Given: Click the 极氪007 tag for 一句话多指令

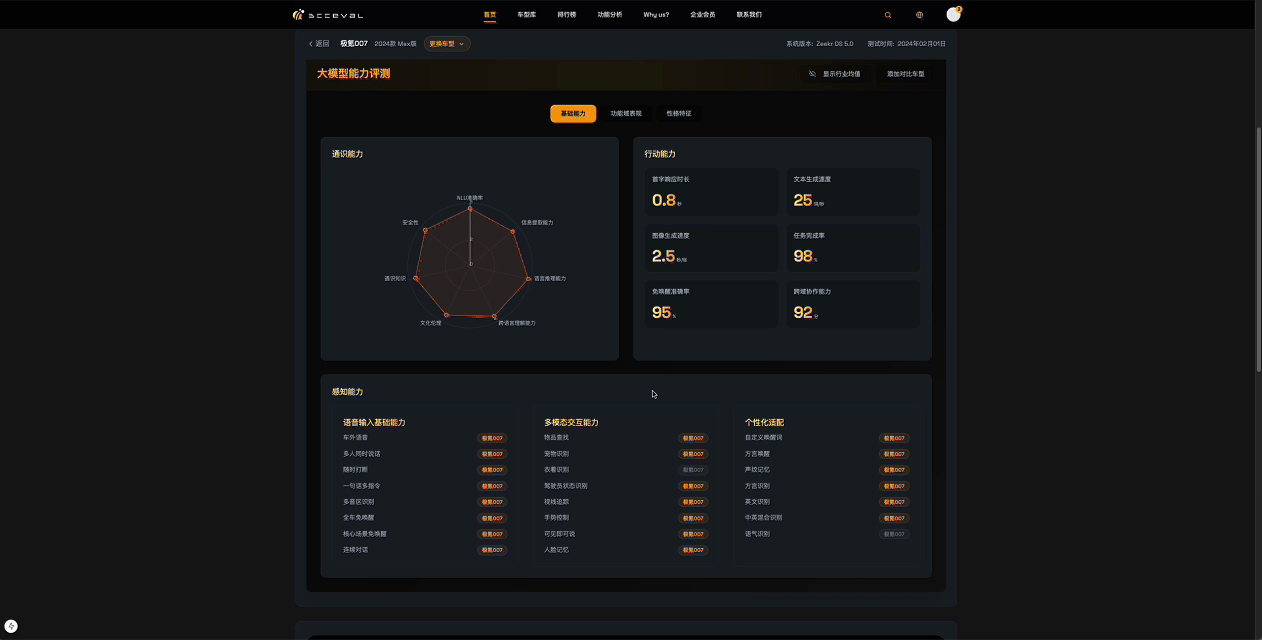Looking at the screenshot, I should 492,486.
